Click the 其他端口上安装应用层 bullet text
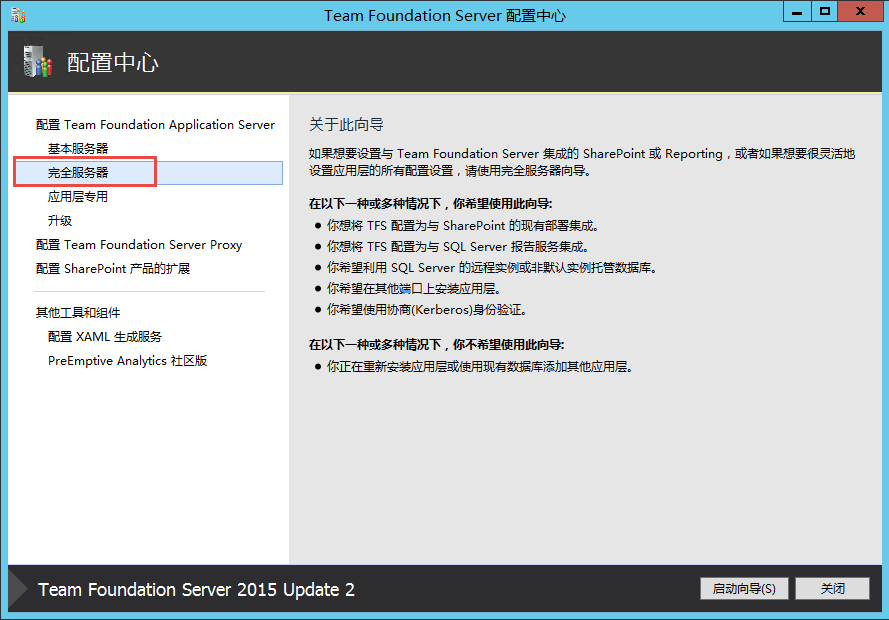 pyautogui.click(x=413, y=288)
